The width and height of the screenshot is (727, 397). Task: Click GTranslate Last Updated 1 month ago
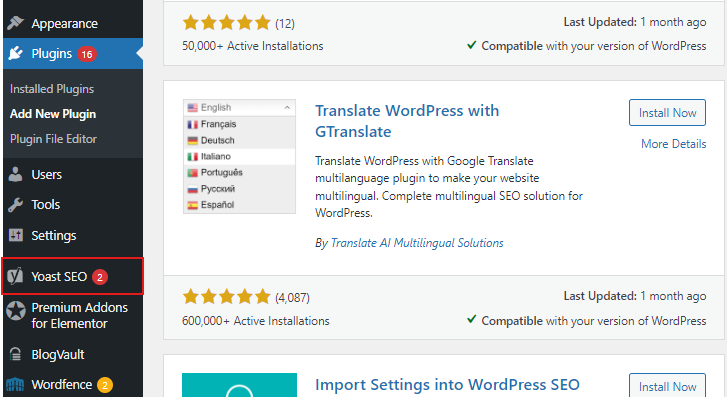click(x=635, y=296)
